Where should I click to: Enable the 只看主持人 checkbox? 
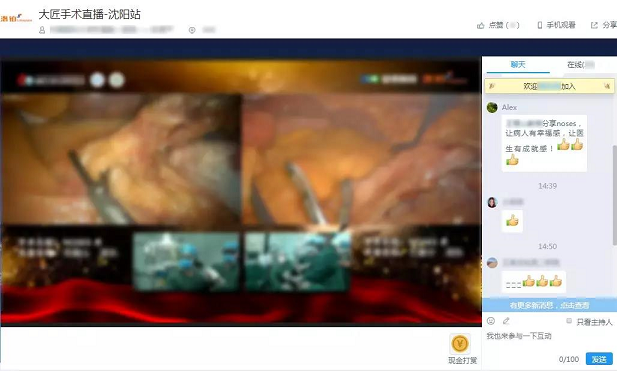pos(569,321)
